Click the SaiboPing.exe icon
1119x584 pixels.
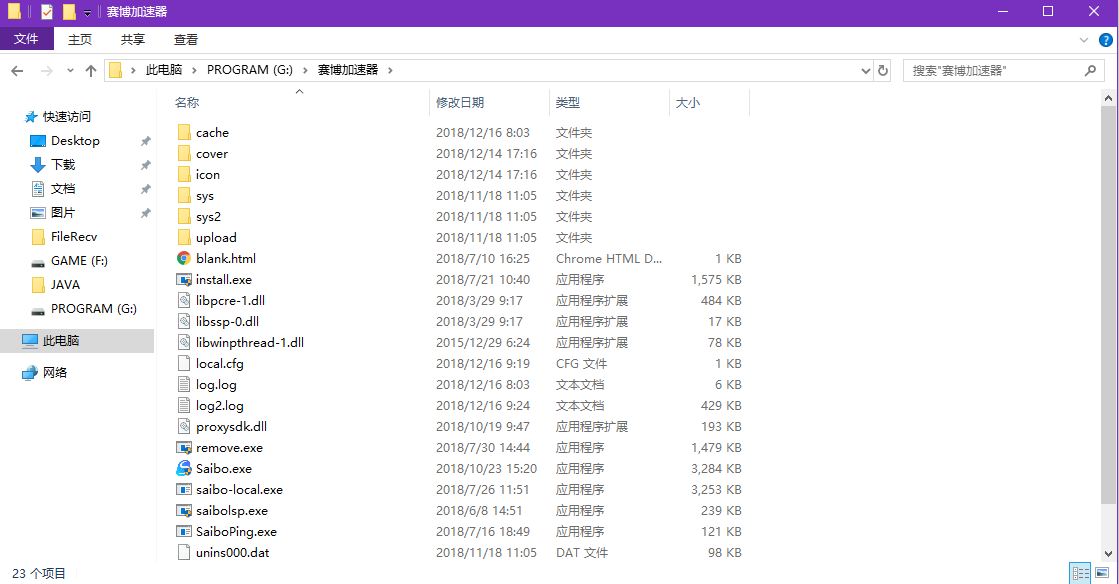click(184, 531)
